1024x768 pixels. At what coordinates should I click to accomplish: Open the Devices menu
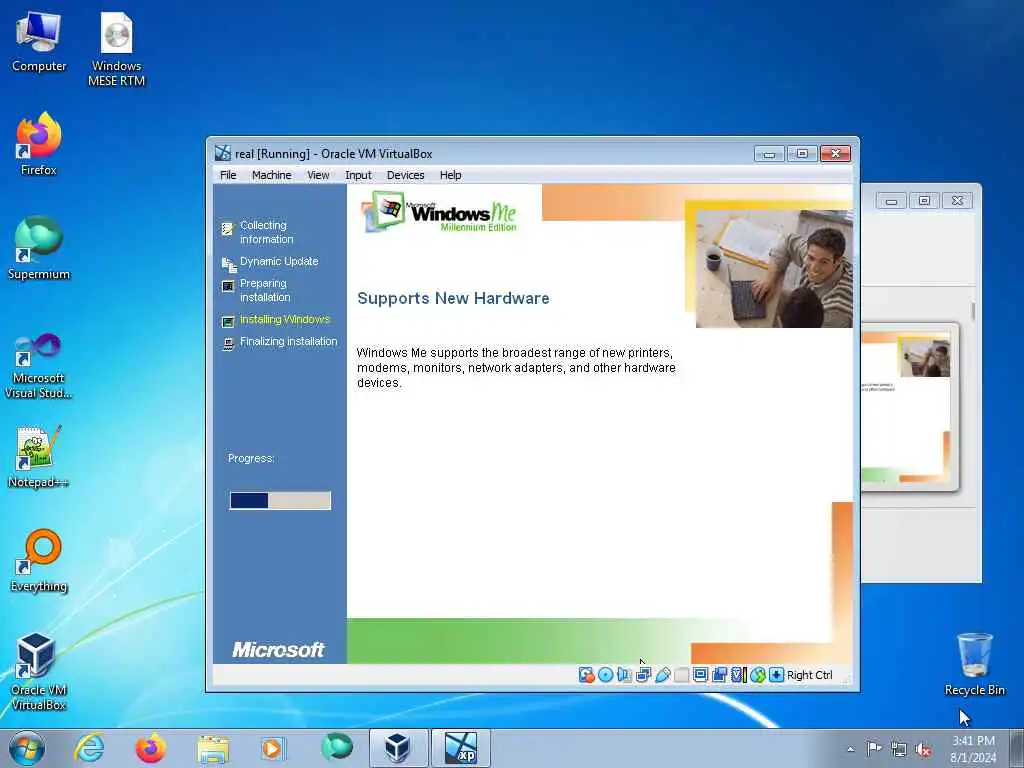point(405,175)
